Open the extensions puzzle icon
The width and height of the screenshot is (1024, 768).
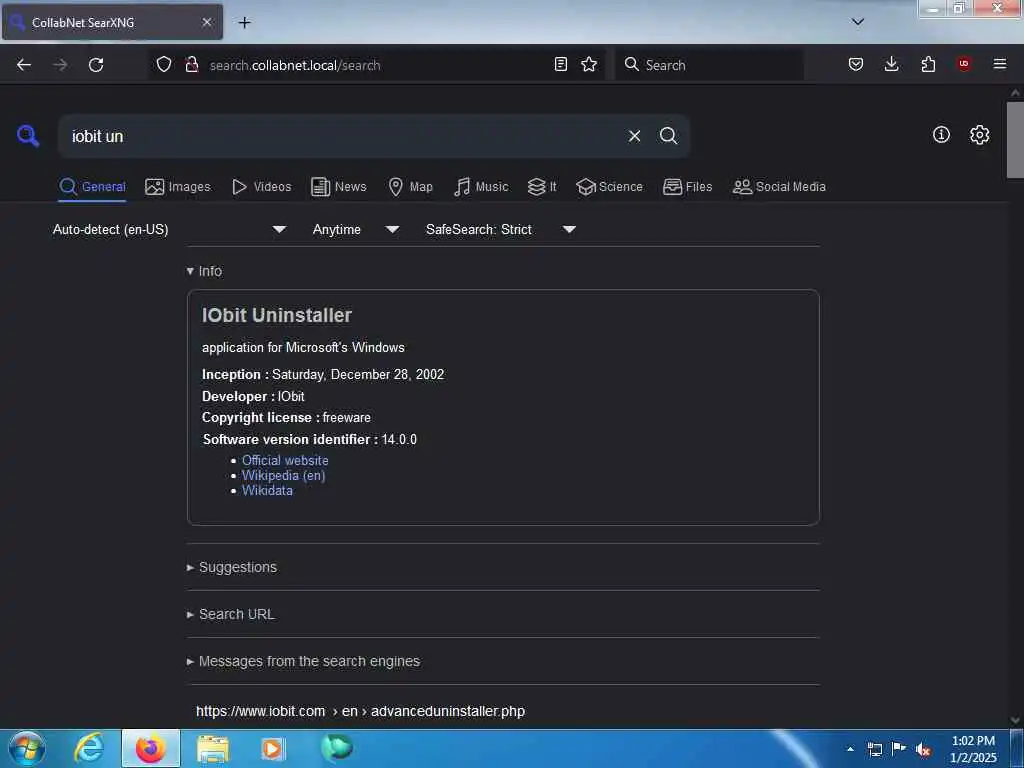tap(928, 64)
